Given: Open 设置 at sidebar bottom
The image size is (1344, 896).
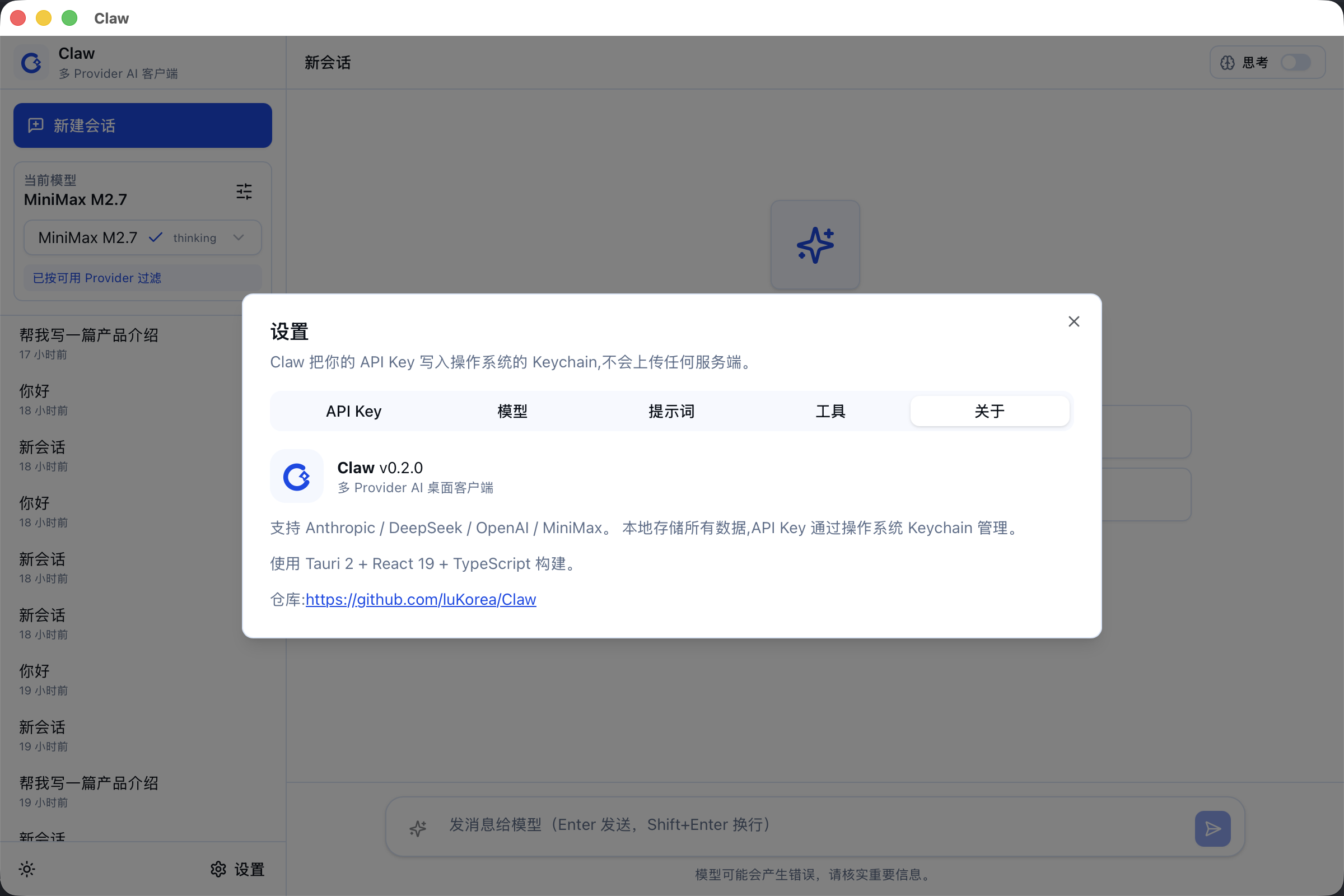Looking at the screenshot, I should [237, 869].
